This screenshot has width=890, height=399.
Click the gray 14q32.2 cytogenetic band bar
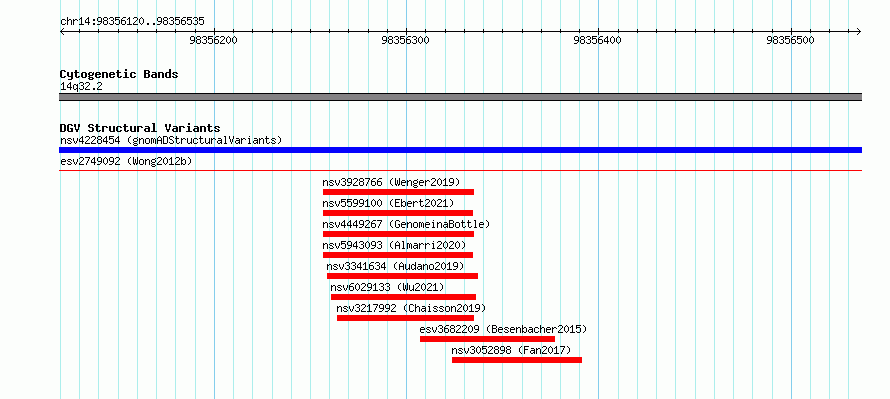(x=460, y=97)
